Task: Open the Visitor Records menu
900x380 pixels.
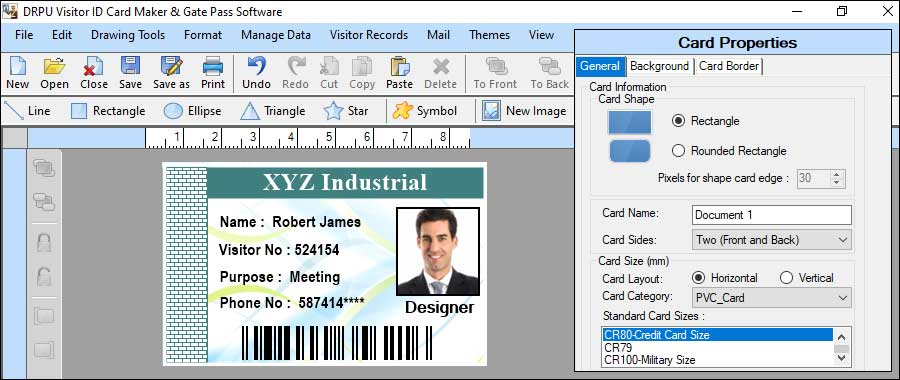Action: [x=369, y=35]
